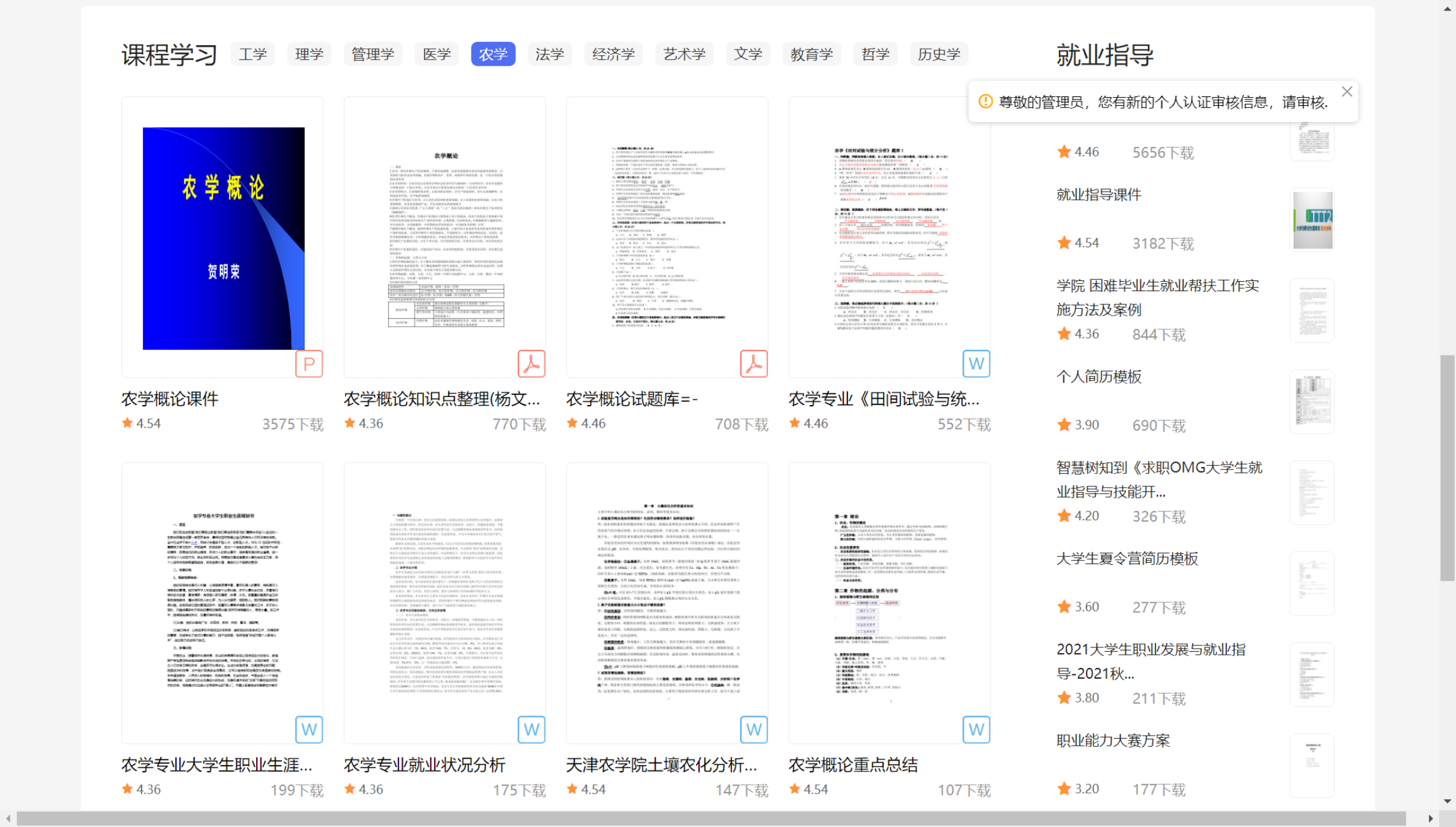Open 学院 困难毕业生就业帮扶工作实施方法及案例 link
1456x827 pixels.
pos(1158,297)
